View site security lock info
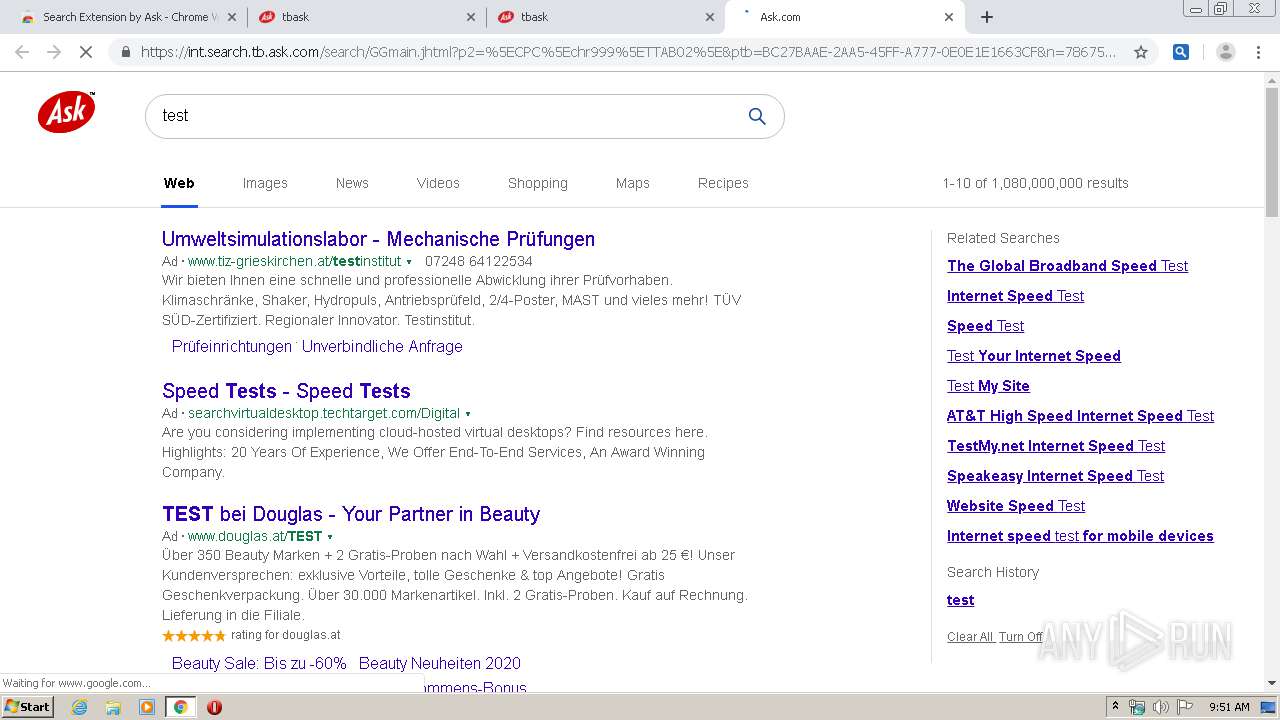This screenshot has width=1280, height=720. click(125, 52)
